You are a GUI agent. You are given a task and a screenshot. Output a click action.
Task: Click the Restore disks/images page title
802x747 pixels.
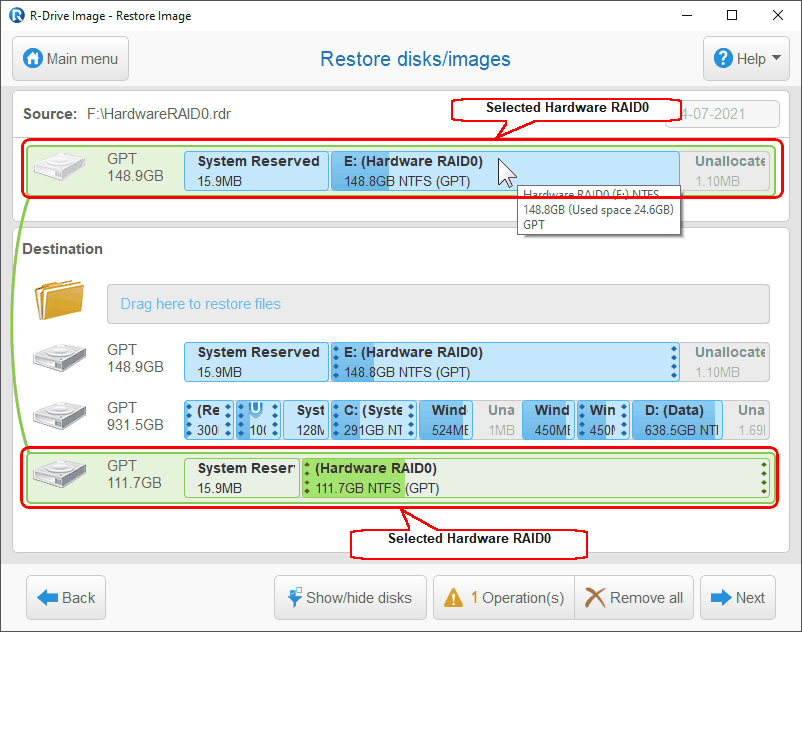point(415,59)
